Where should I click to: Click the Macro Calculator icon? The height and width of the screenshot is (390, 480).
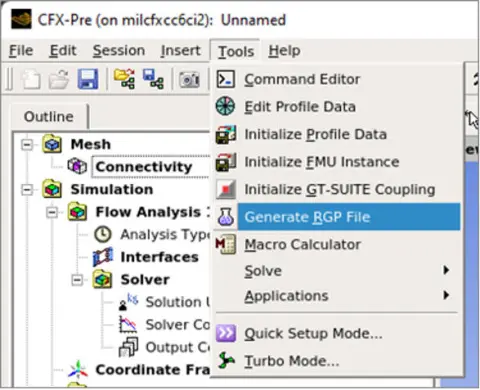(226, 244)
